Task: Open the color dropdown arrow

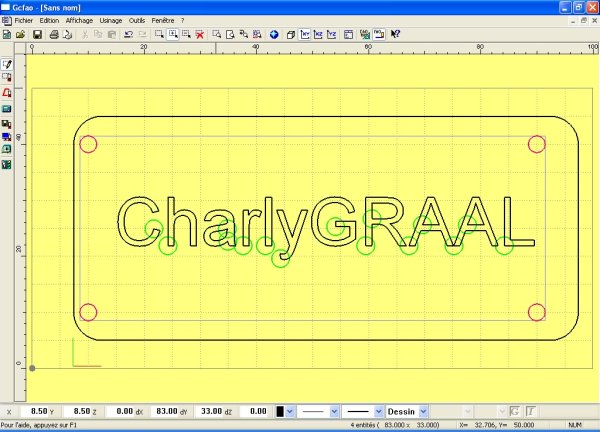Action: (x=290, y=412)
